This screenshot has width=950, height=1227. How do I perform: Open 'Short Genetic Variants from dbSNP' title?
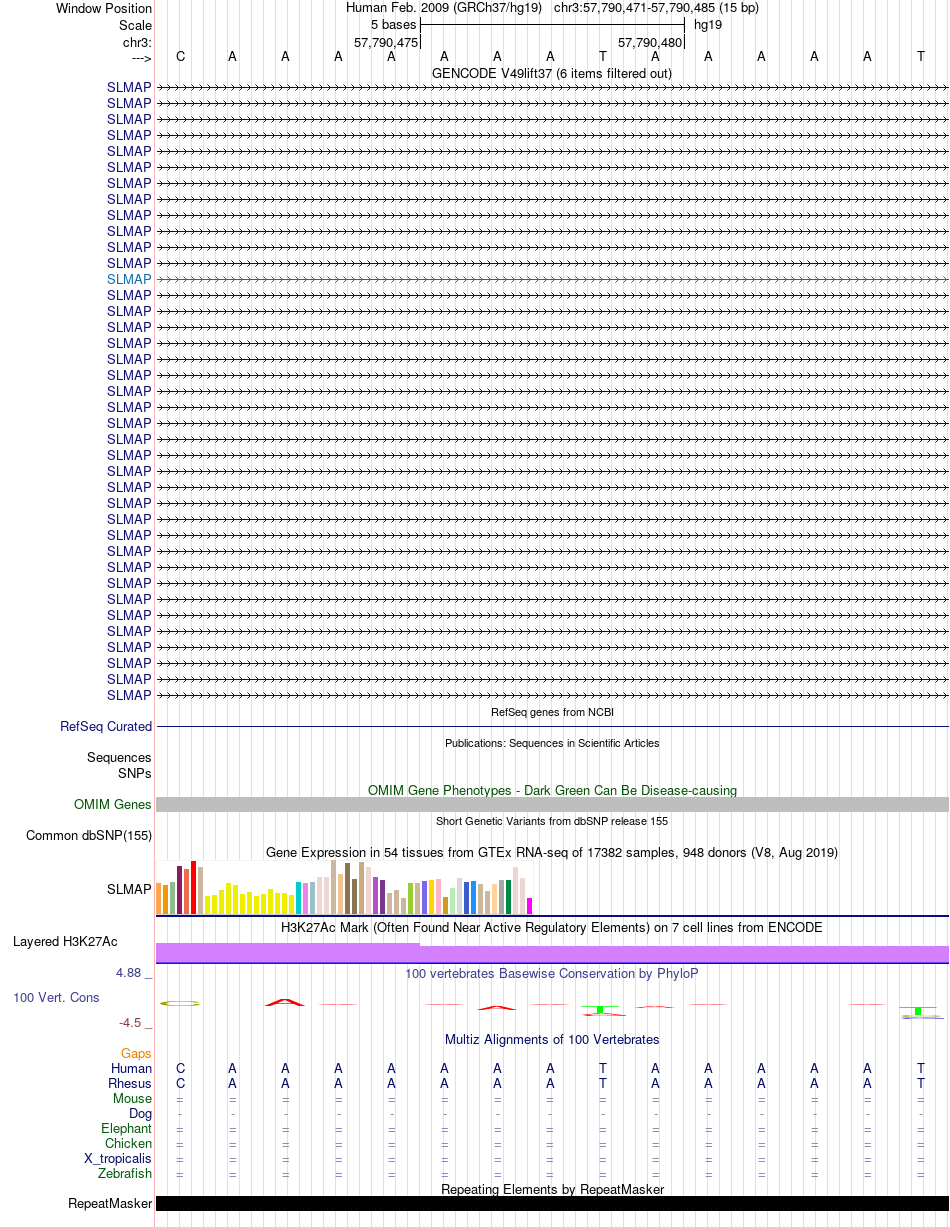(552, 821)
